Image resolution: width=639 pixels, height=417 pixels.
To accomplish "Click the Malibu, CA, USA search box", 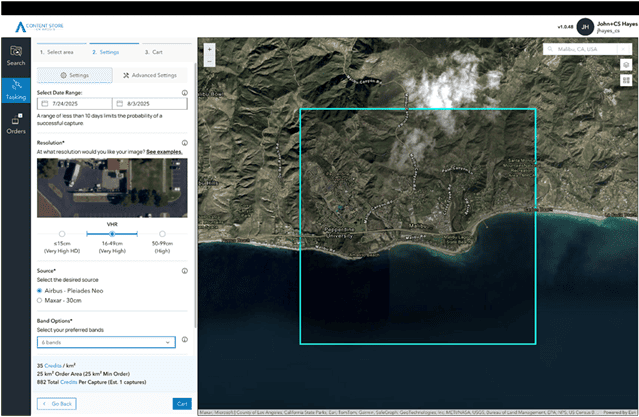I will click(x=582, y=49).
